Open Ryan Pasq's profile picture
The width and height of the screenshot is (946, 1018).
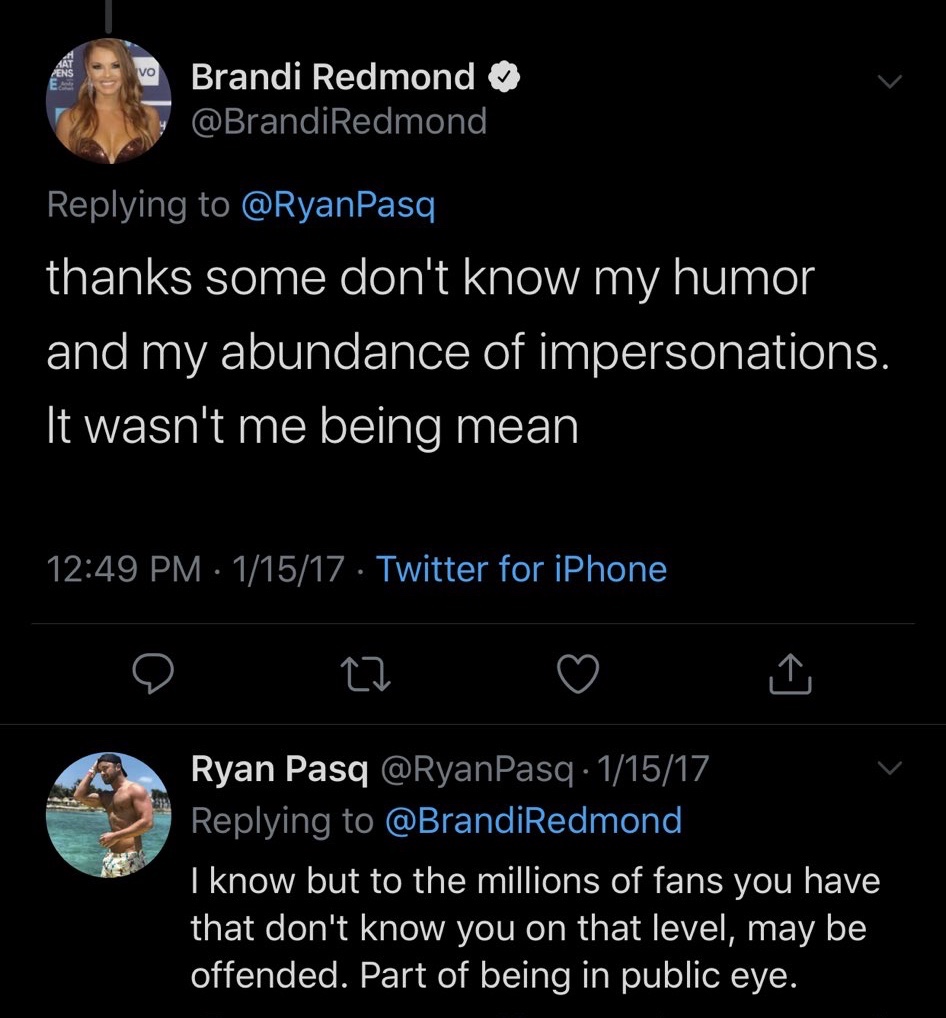pos(109,815)
